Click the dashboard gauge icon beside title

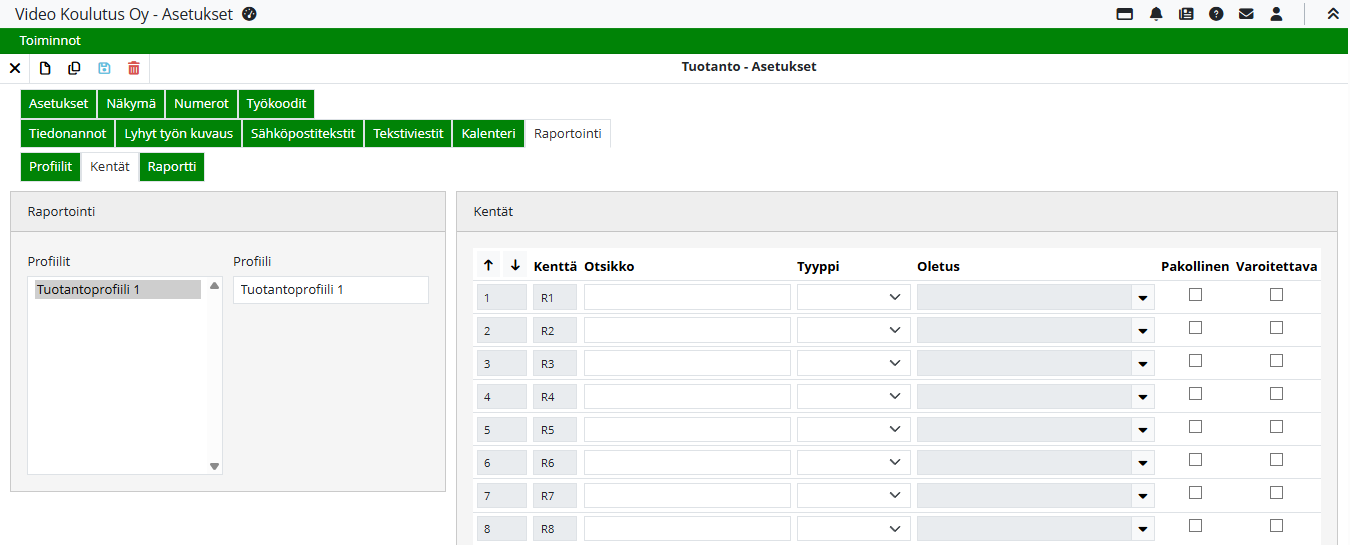(250, 14)
